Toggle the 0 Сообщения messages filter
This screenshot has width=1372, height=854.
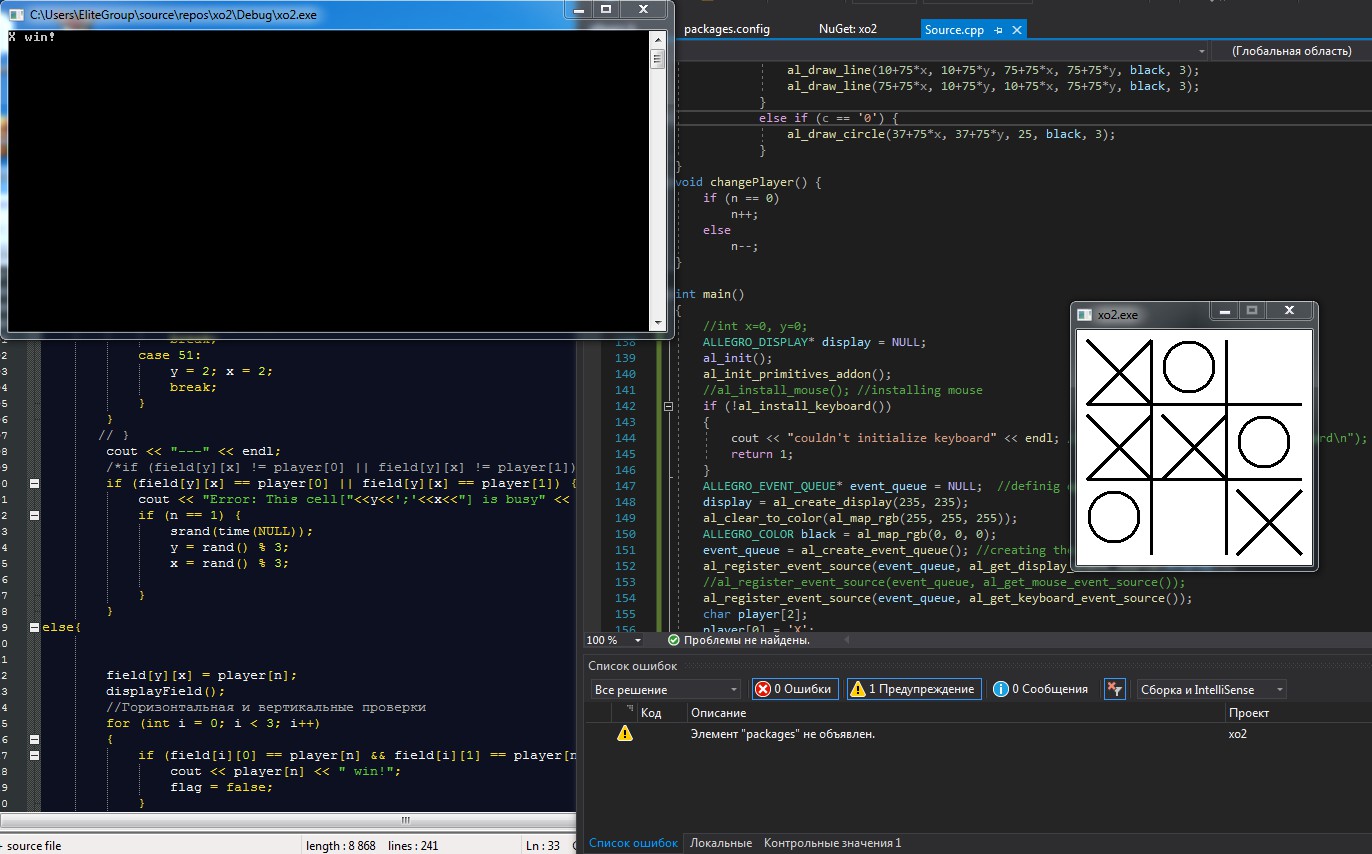[1040, 689]
